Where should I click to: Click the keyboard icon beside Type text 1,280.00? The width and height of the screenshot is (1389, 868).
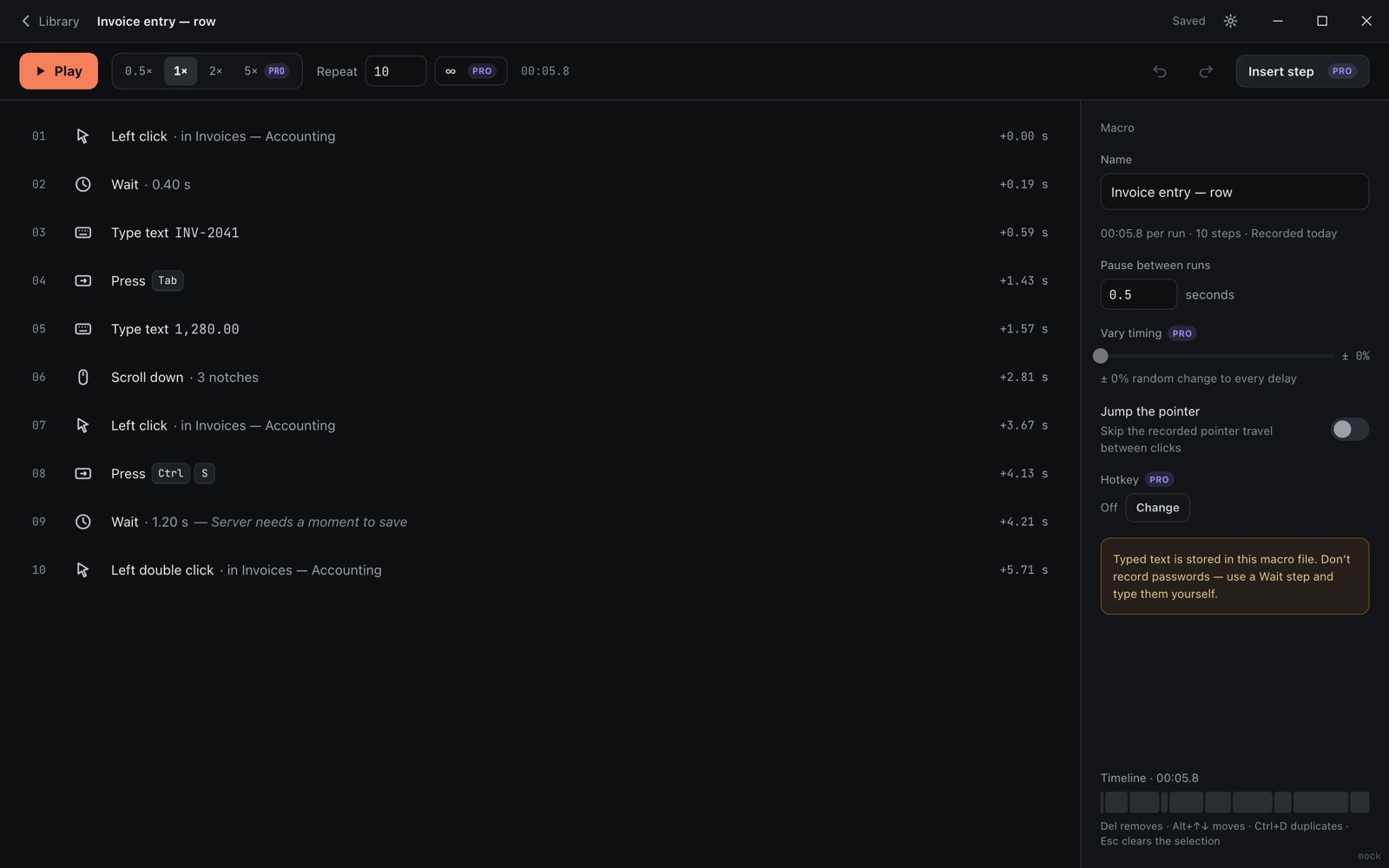[82, 329]
